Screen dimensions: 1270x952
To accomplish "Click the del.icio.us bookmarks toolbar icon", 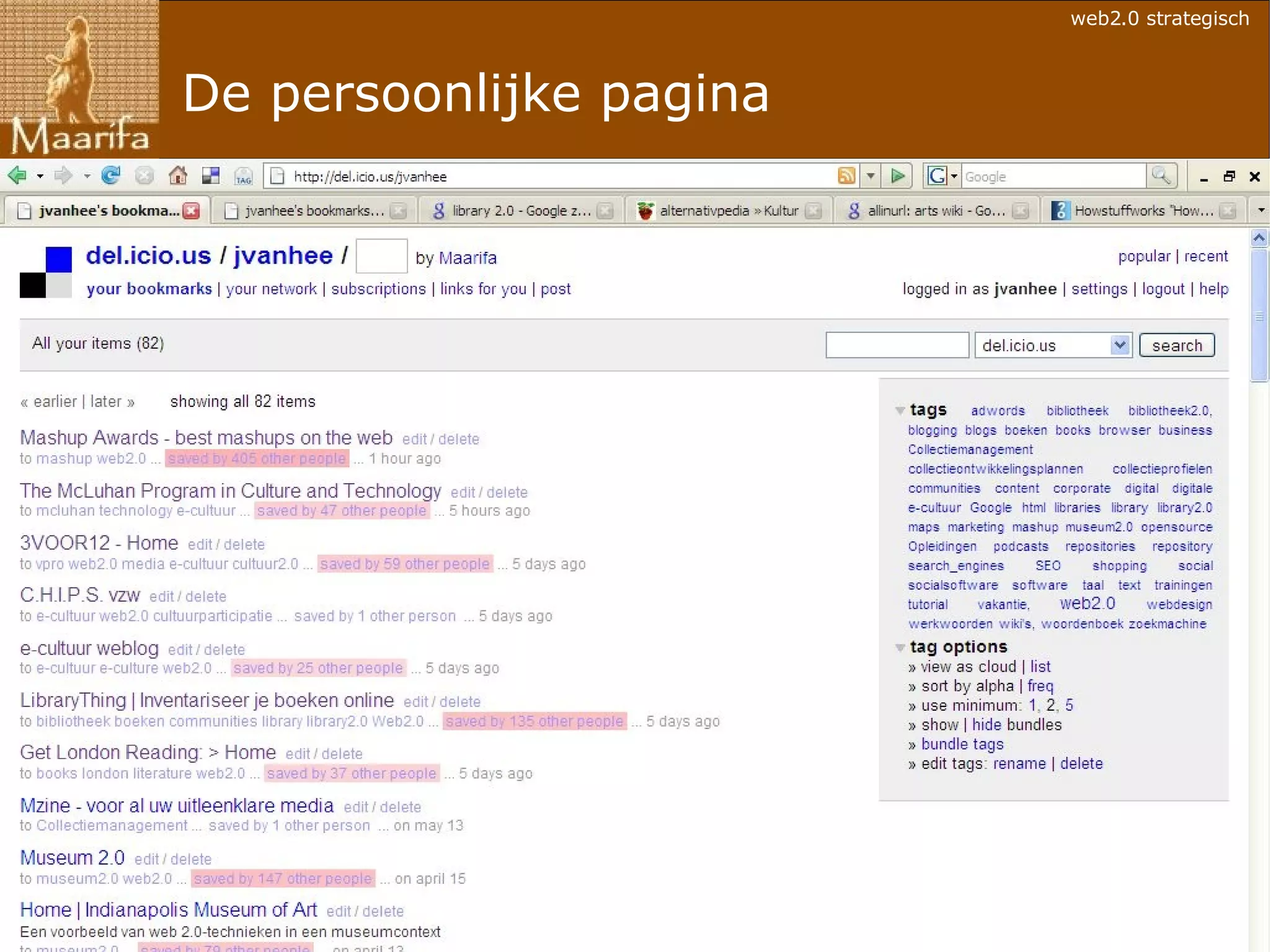I will coord(211,176).
